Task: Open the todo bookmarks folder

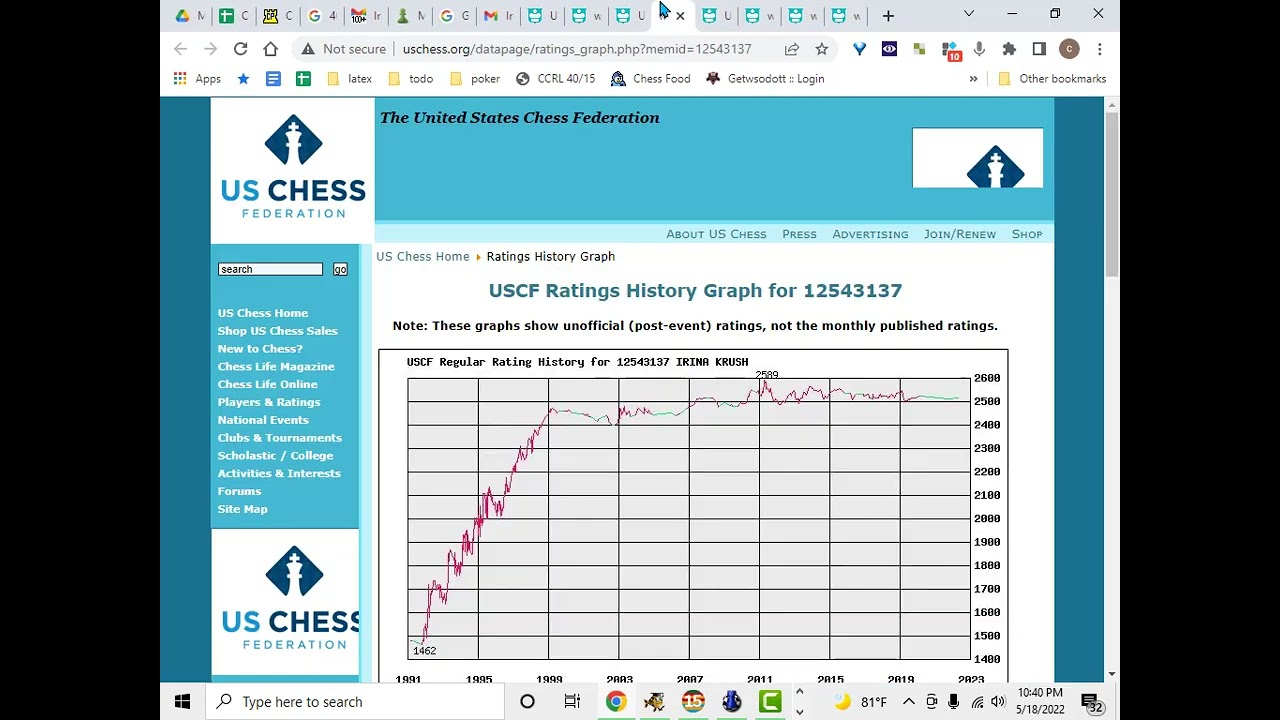Action: click(x=410, y=79)
